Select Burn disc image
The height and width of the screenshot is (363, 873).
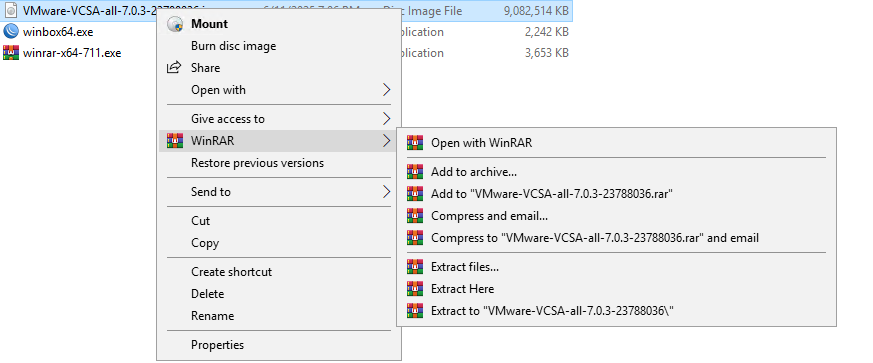pyautogui.click(x=279, y=46)
